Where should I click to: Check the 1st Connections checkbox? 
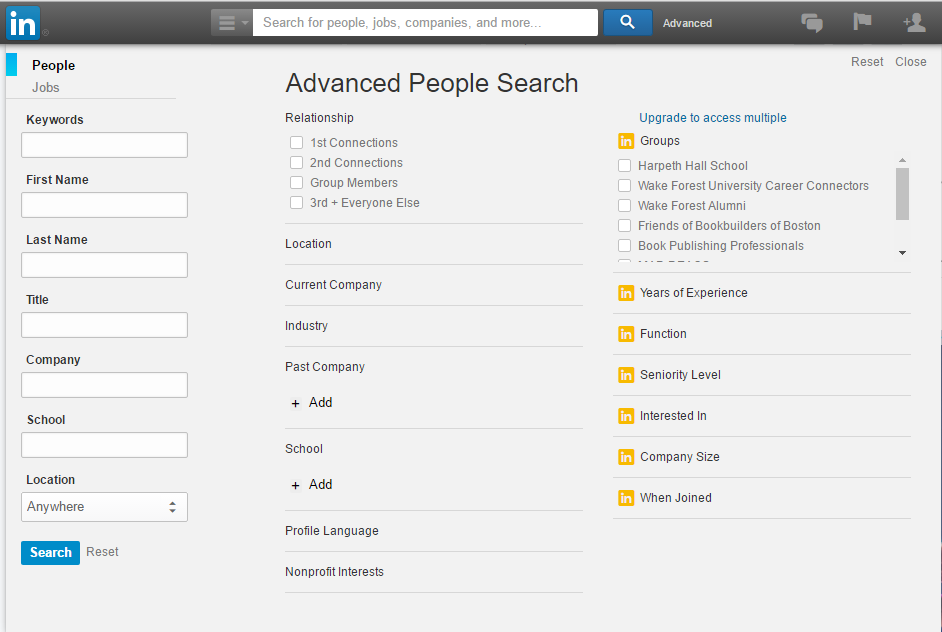296,142
